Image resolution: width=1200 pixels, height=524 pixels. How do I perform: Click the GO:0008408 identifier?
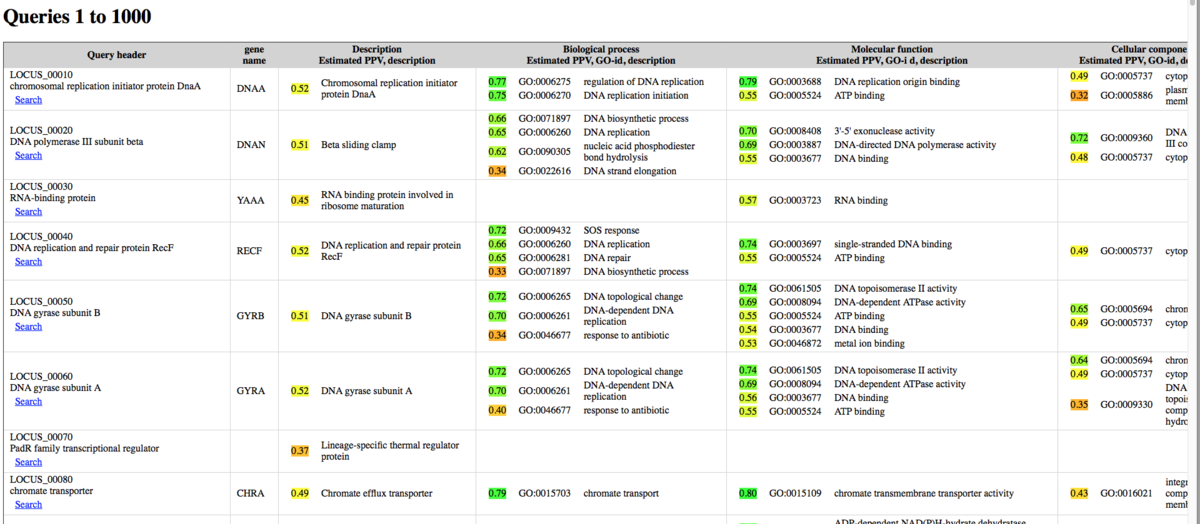pyautogui.click(x=795, y=131)
